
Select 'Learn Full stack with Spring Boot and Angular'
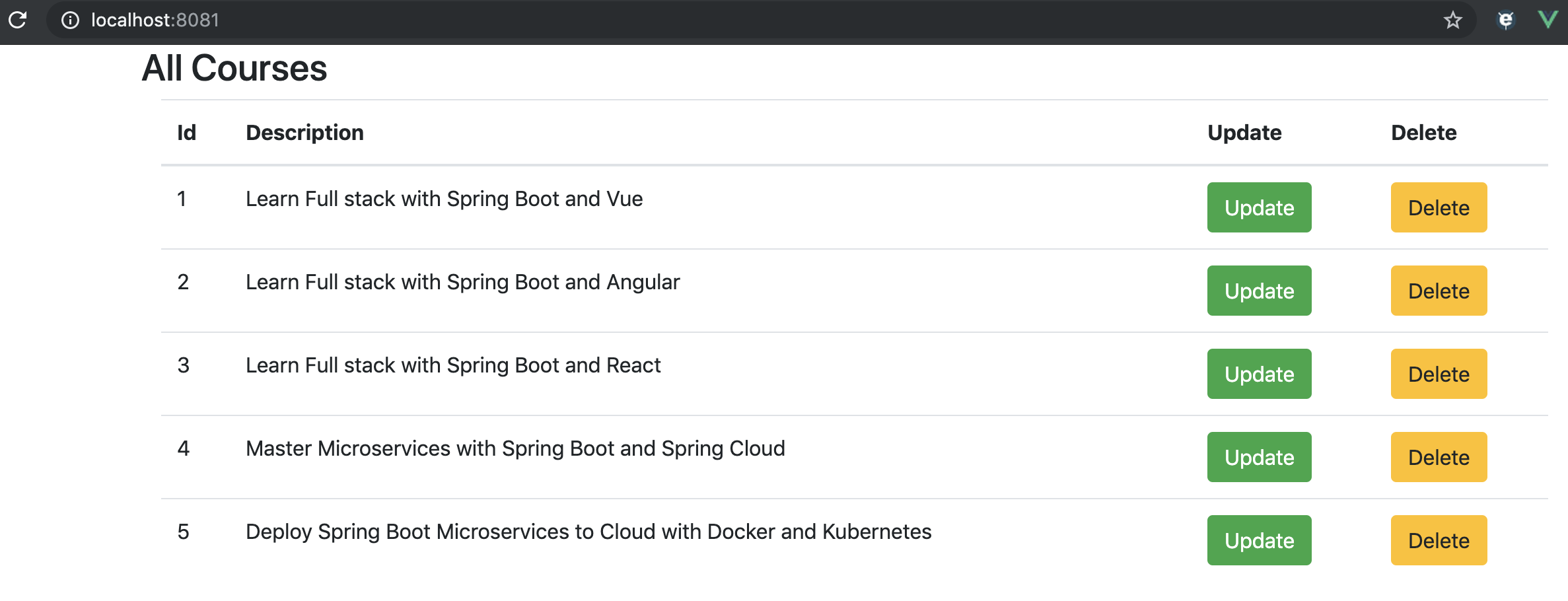[x=462, y=282]
